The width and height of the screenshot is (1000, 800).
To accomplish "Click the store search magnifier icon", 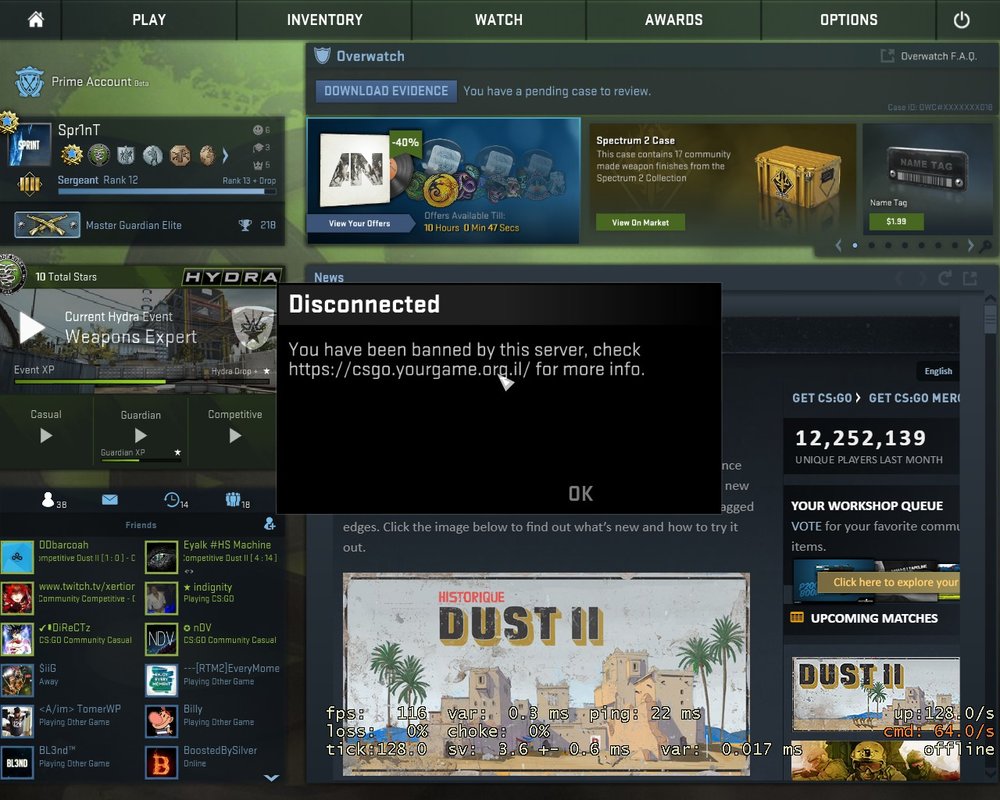I will tap(986, 246).
